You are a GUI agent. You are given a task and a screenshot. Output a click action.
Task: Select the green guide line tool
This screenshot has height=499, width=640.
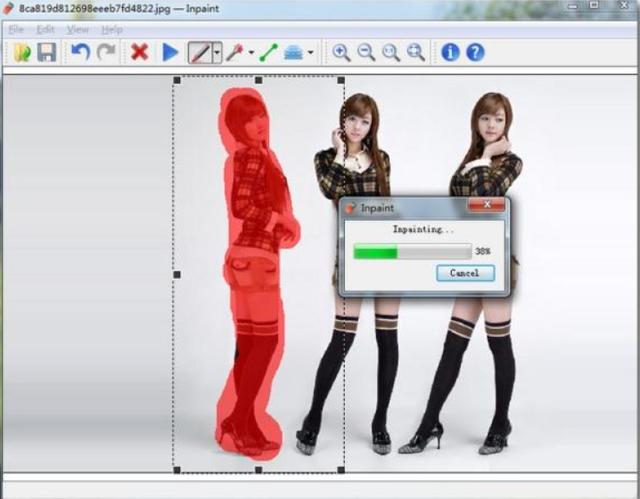[x=268, y=52]
